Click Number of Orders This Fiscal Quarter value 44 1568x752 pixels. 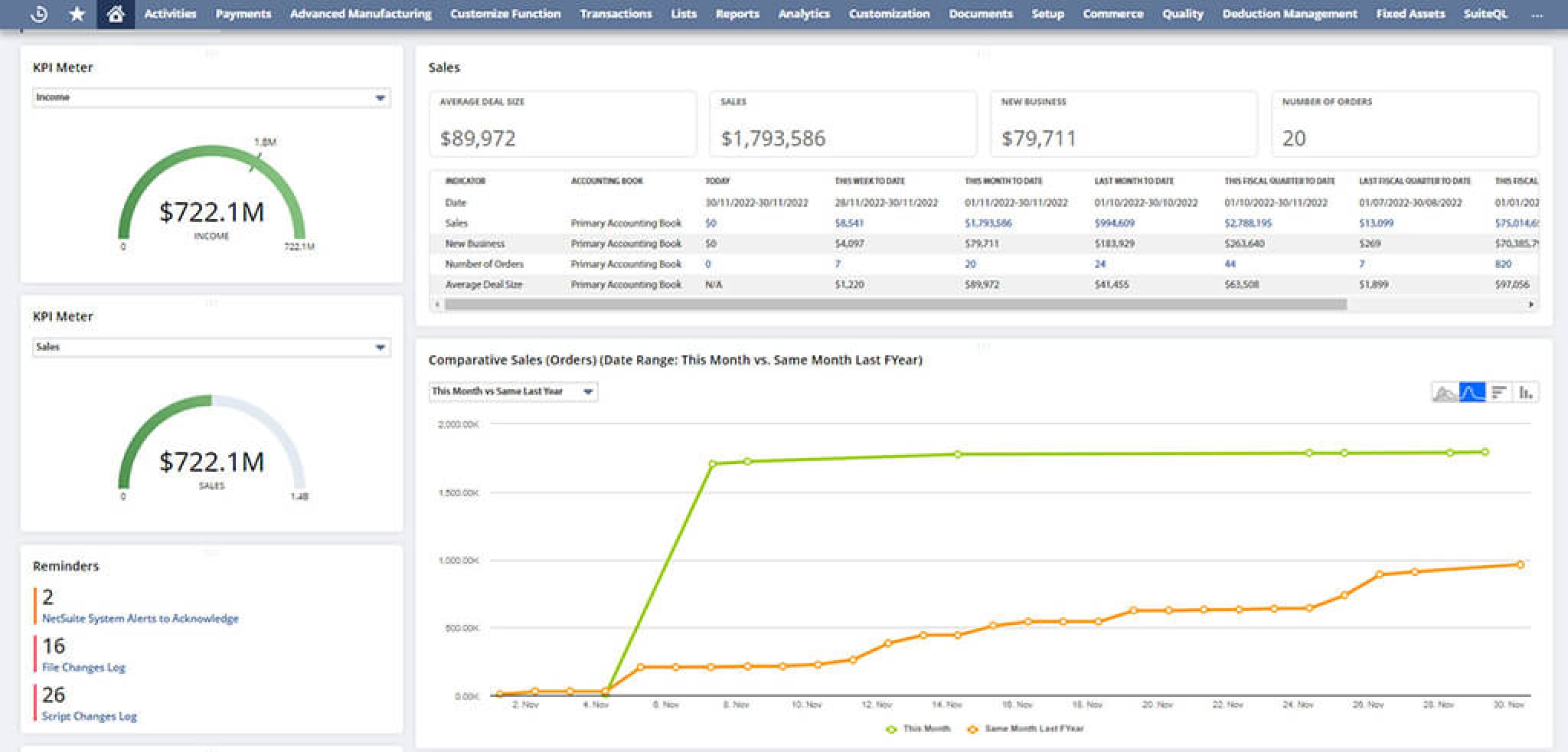point(1230,264)
